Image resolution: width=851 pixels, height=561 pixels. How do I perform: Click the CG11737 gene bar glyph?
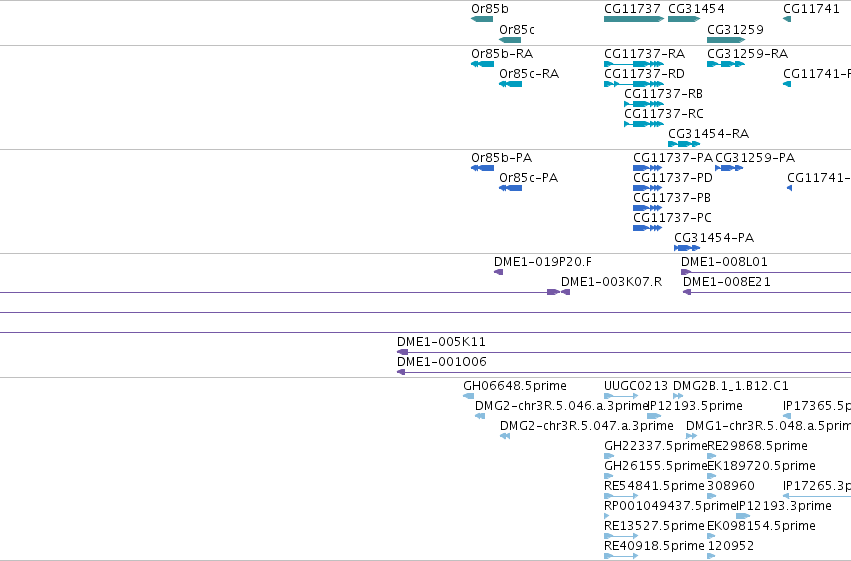coord(634,19)
